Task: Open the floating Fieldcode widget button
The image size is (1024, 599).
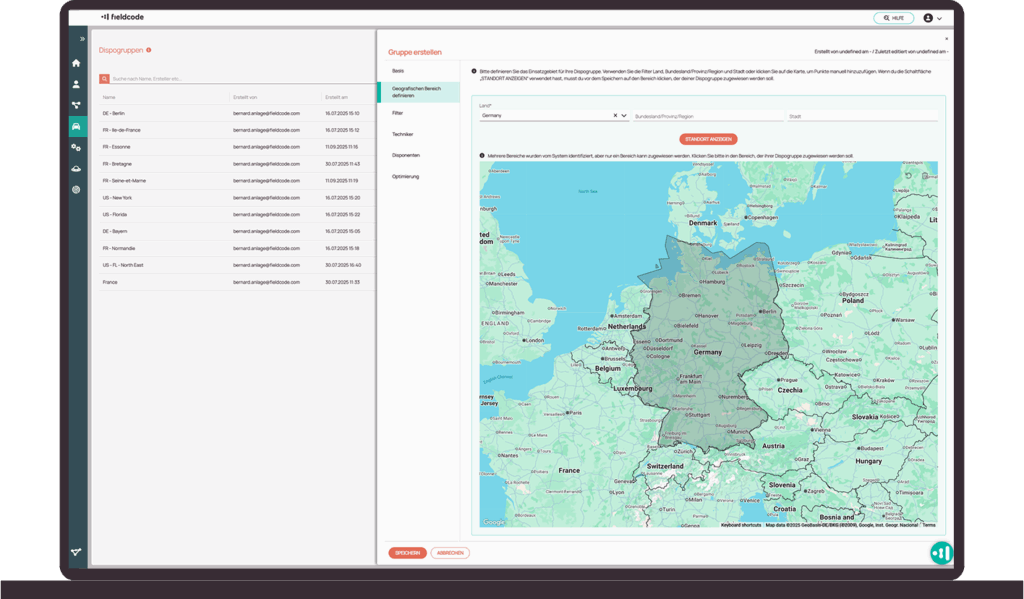Action: coord(941,552)
